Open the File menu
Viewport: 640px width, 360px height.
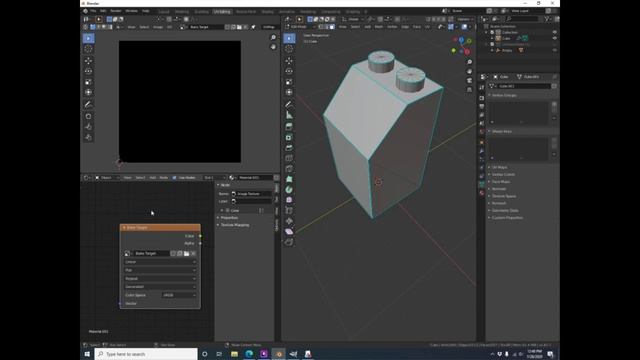[x=93, y=11]
